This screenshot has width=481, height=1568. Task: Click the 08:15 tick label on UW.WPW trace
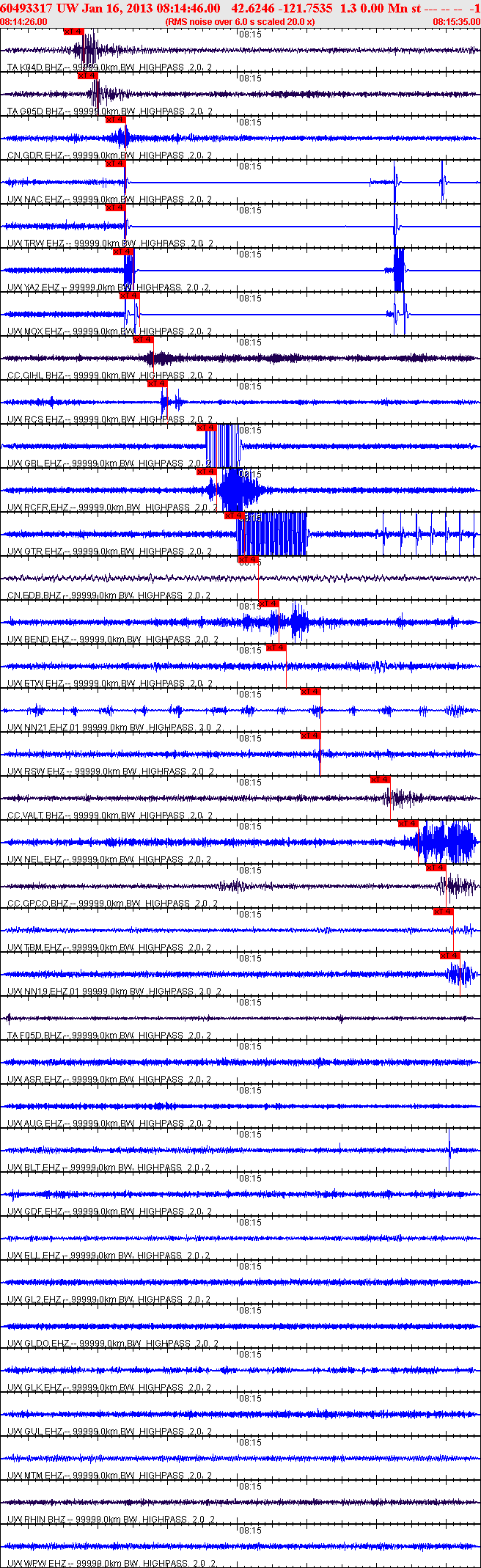[x=251, y=1531]
